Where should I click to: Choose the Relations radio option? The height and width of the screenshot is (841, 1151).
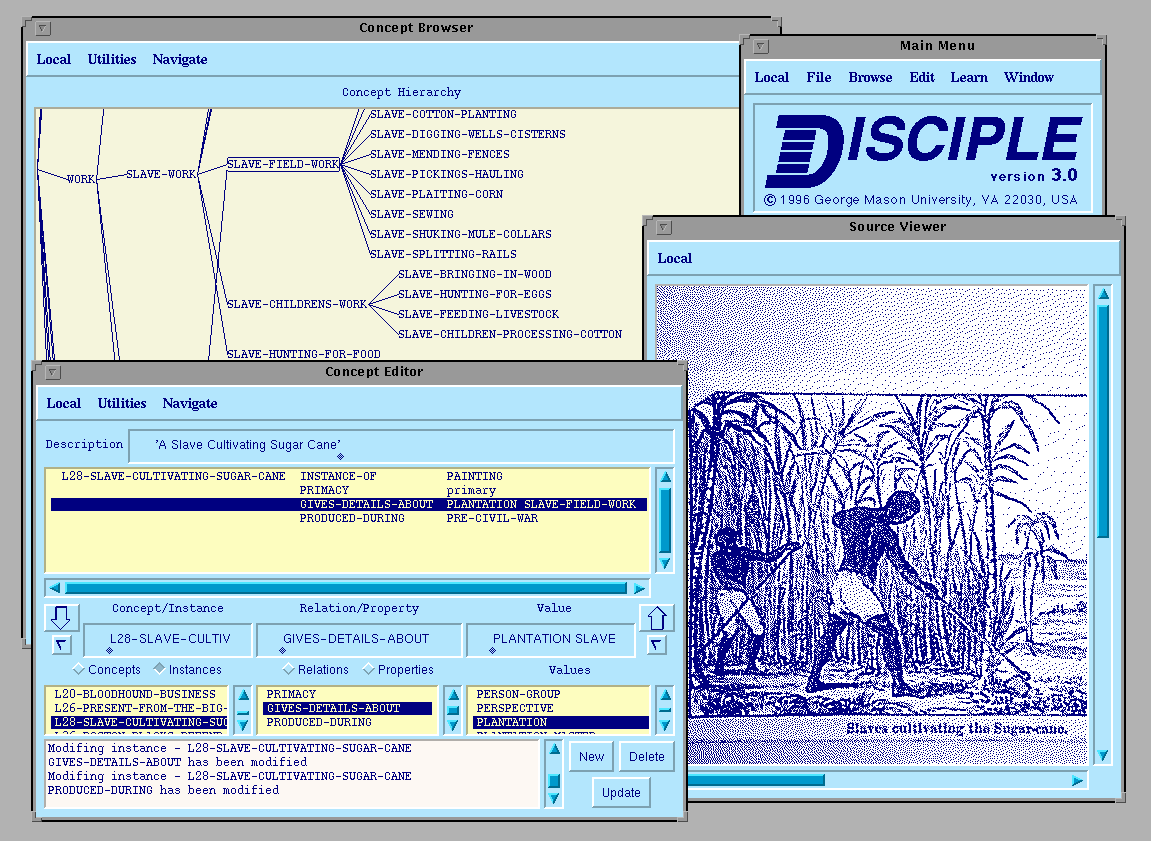(x=289, y=669)
